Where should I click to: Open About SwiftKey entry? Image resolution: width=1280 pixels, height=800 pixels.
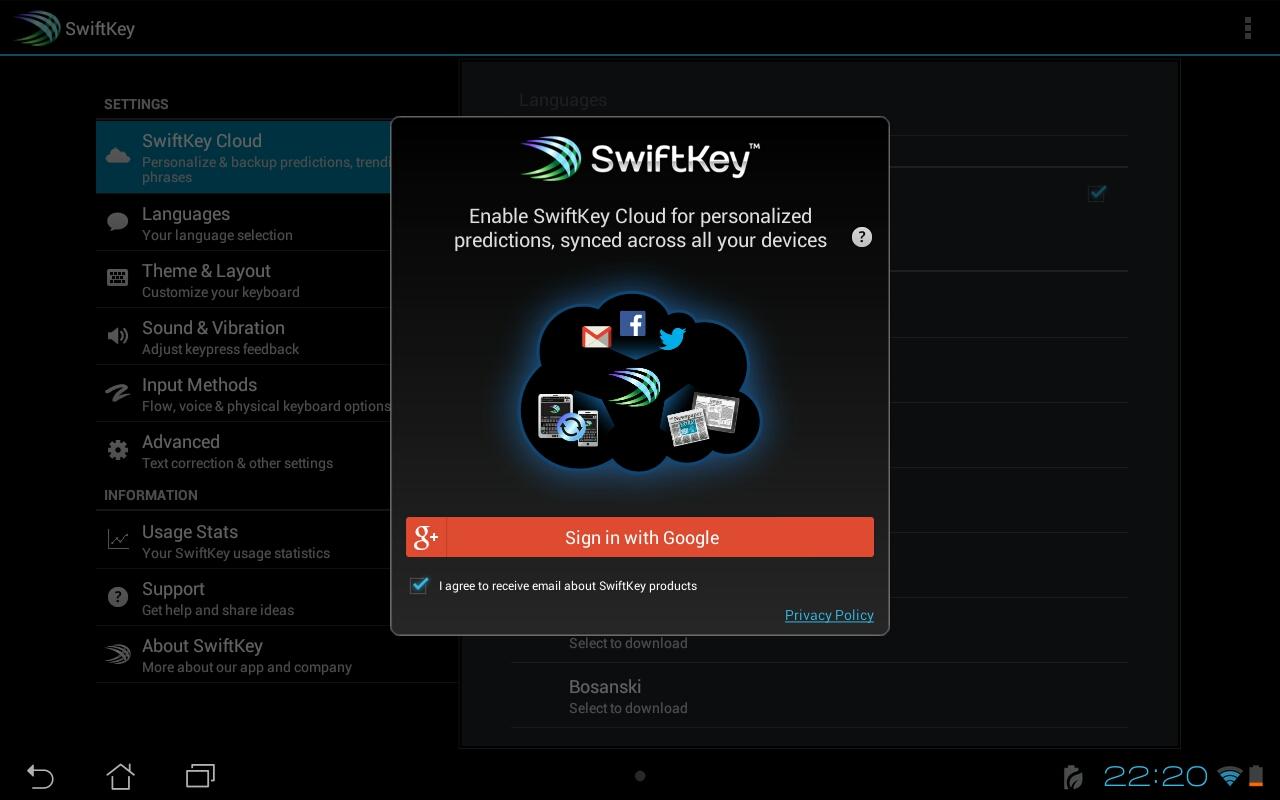(276, 654)
